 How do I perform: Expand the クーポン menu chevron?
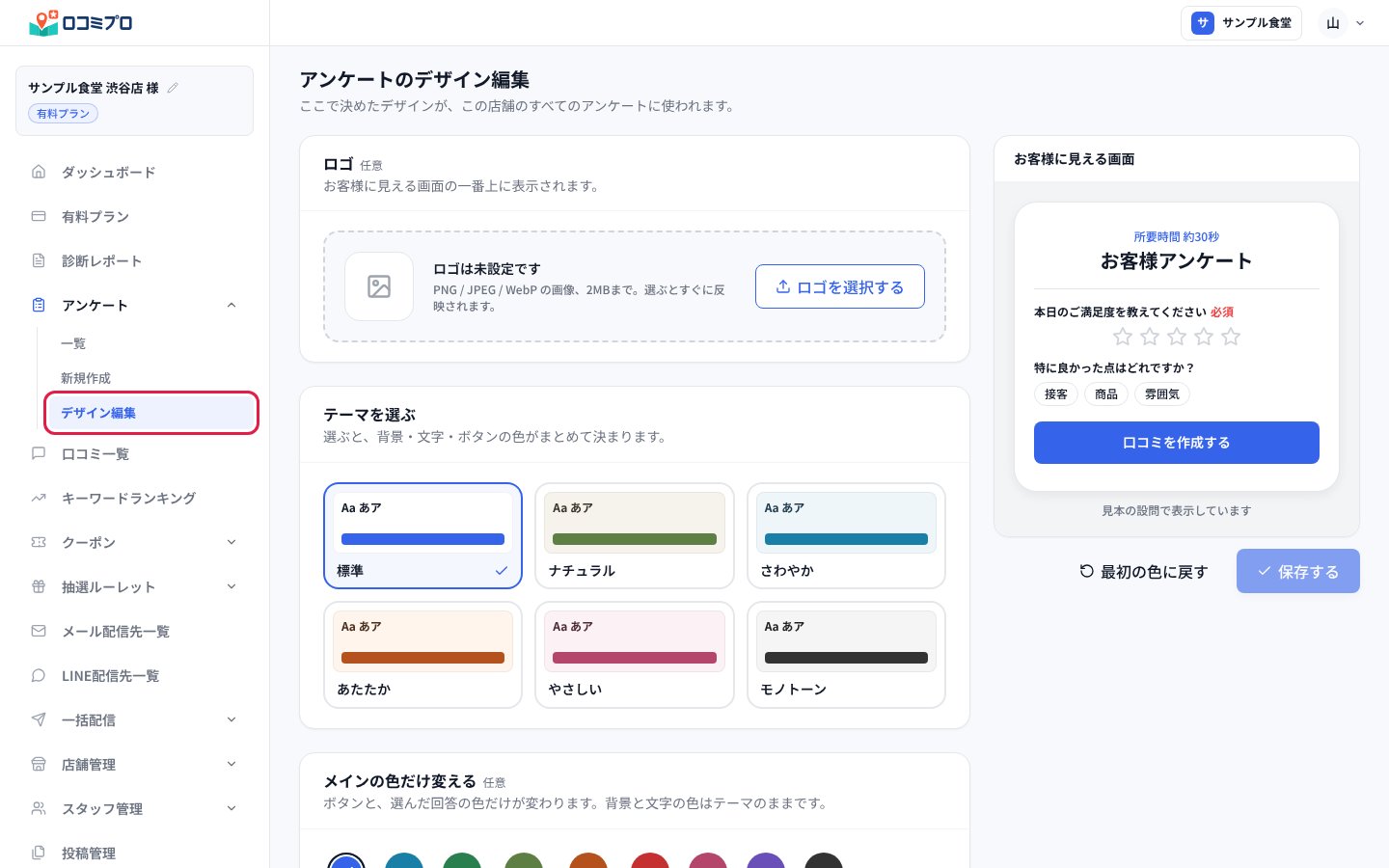click(231, 542)
